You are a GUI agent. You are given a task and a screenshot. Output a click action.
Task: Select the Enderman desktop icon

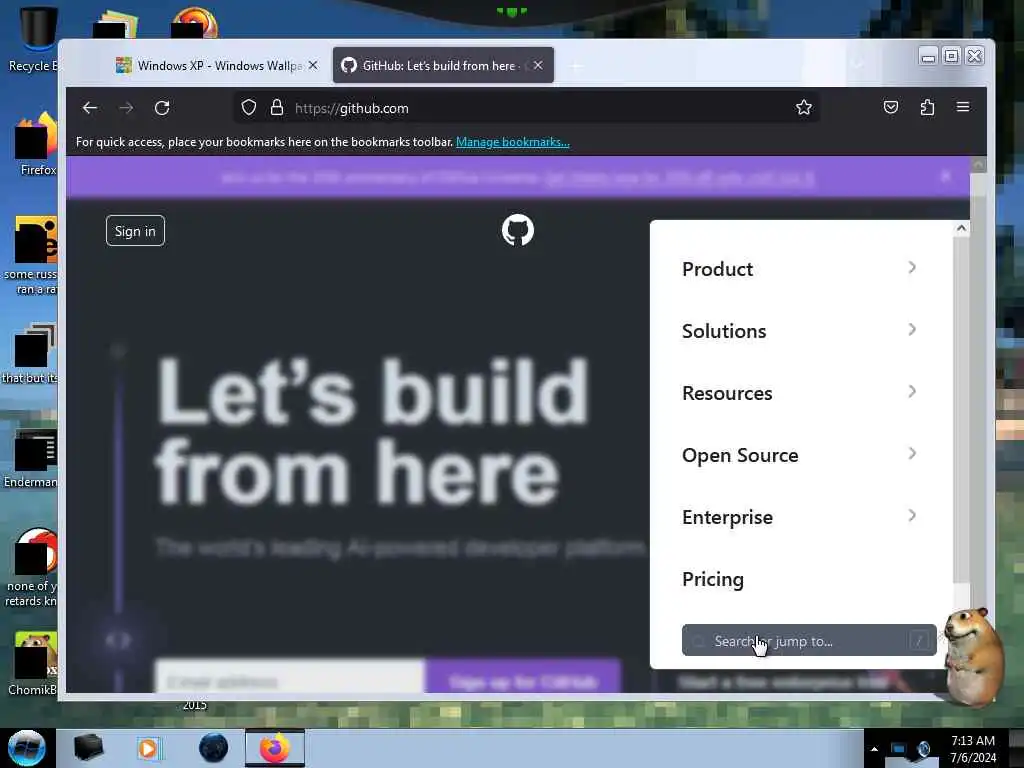31,459
